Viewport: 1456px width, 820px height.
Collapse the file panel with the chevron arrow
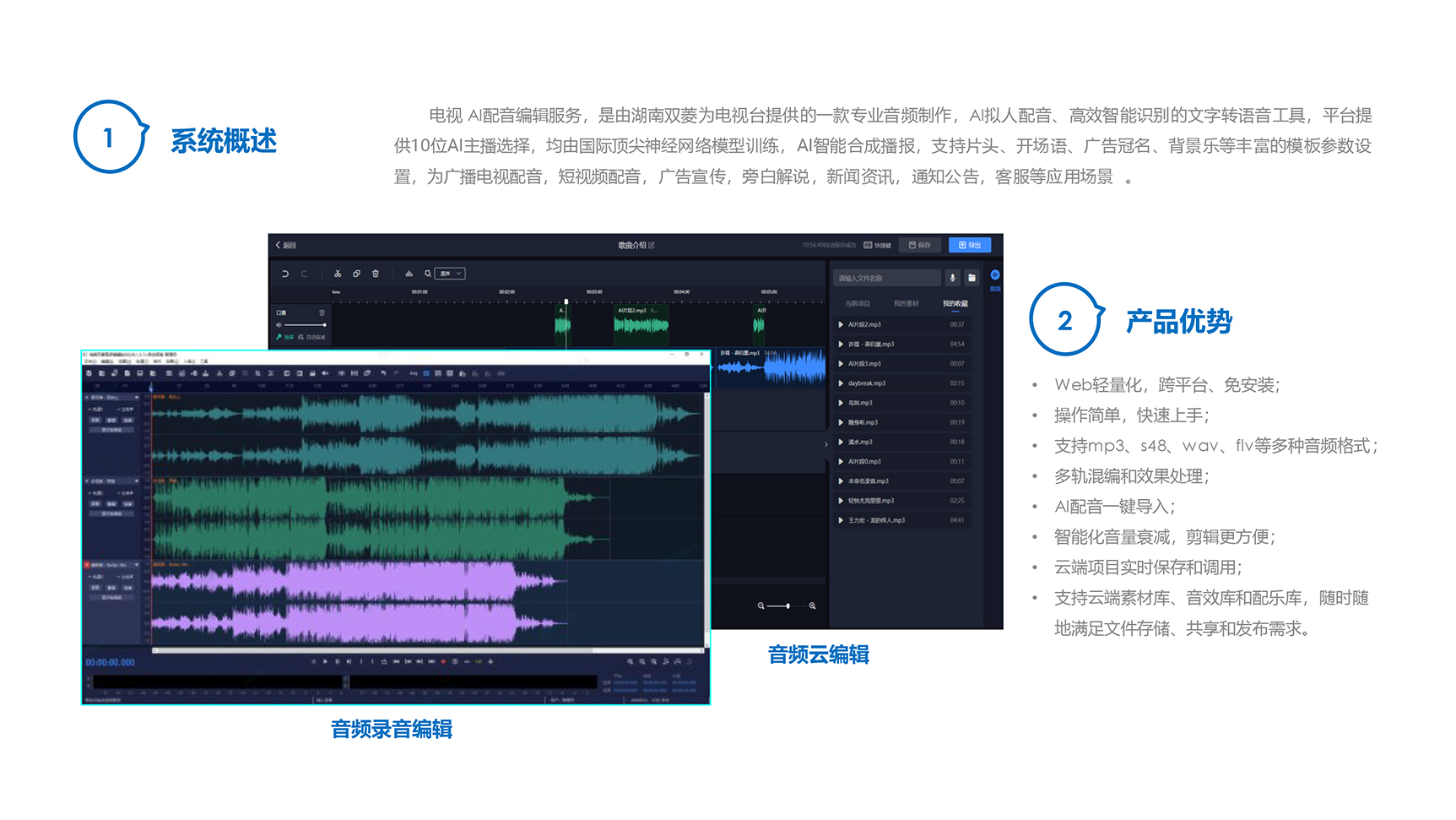tap(826, 444)
